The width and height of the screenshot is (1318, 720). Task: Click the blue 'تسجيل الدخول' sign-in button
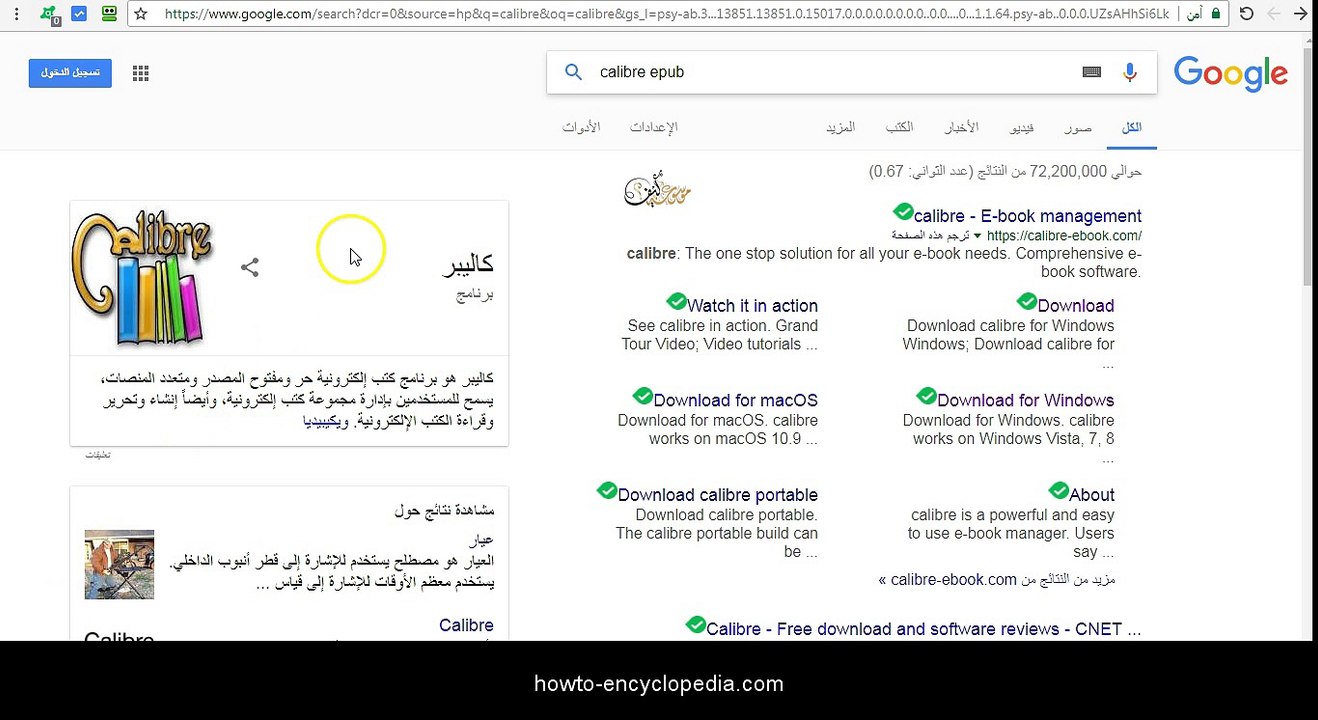tap(70, 73)
